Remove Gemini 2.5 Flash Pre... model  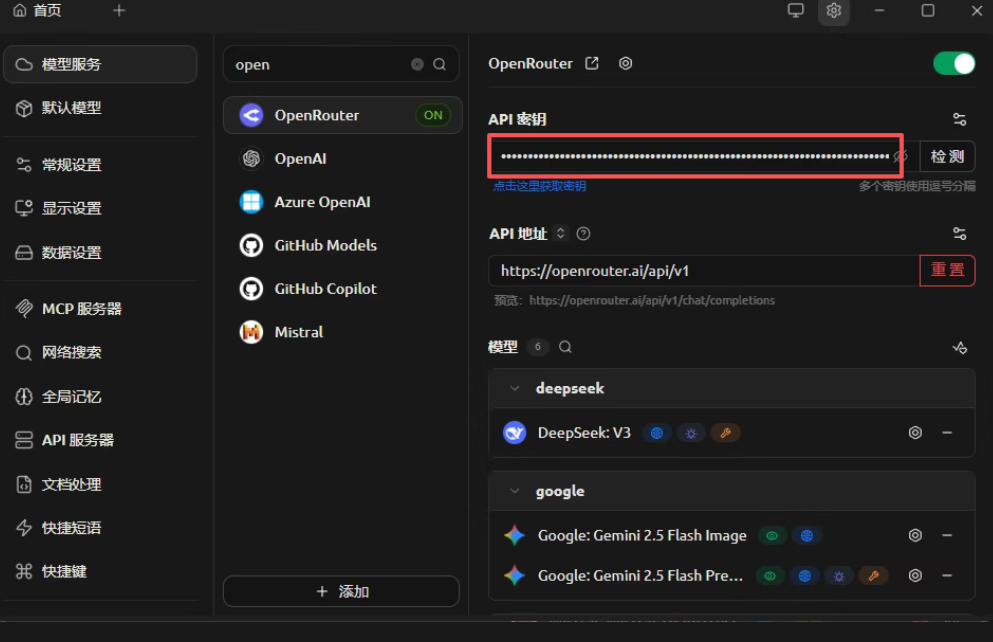pyautogui.click(x=947, y=576)
